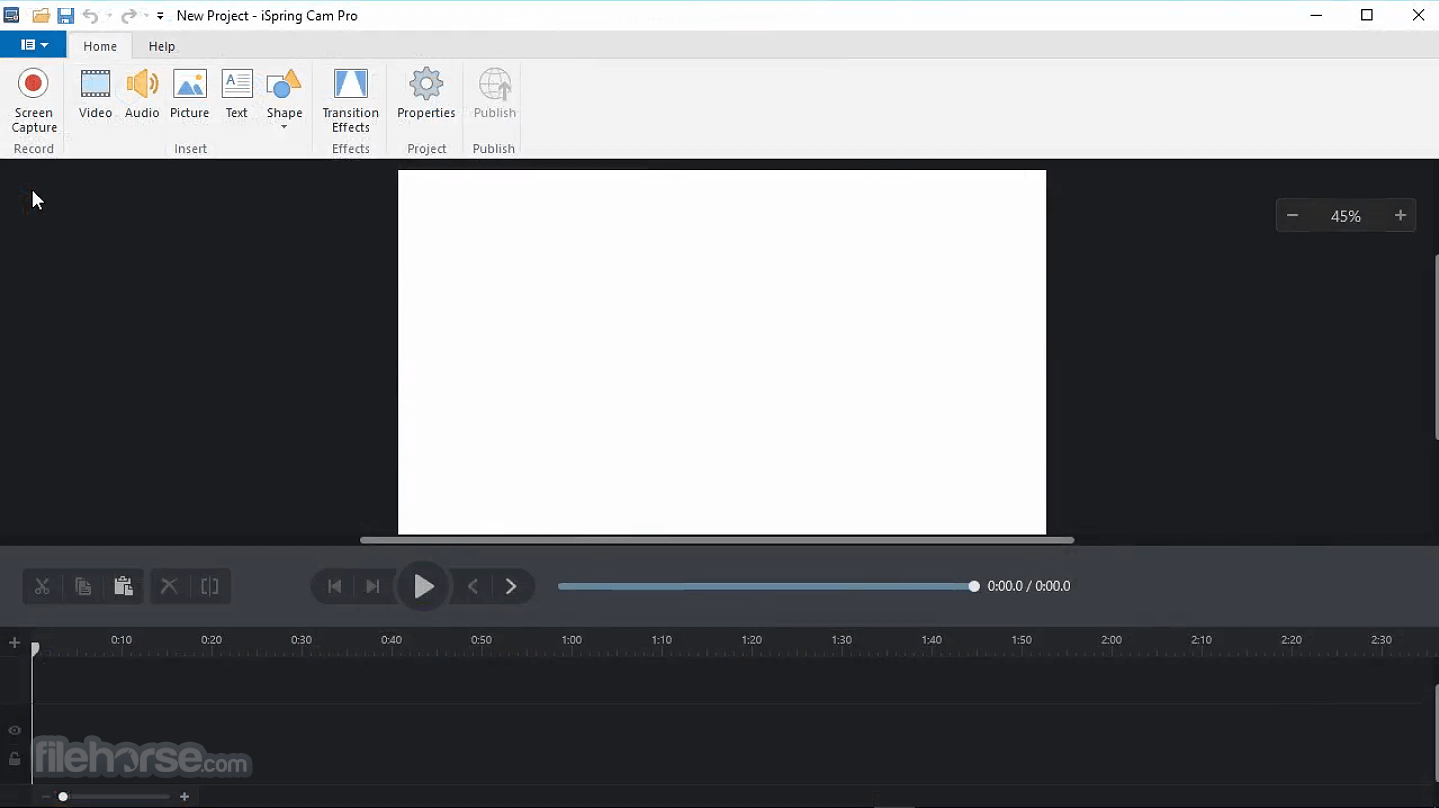This screenshot has height=808, width=1439.
Task: Open Transition Effects
Action: (x=351, y=100)
